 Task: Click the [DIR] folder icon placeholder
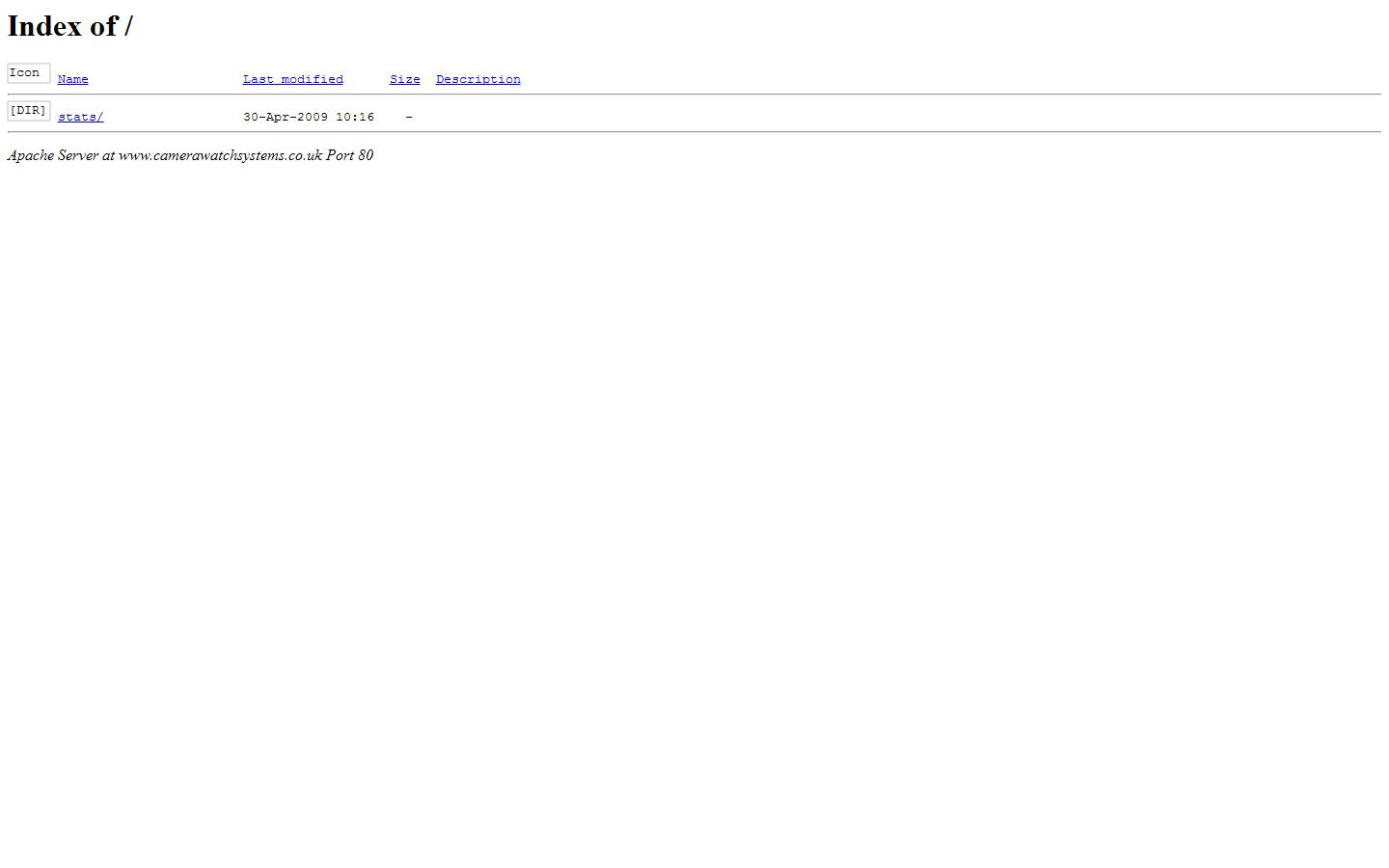[28, 111]
